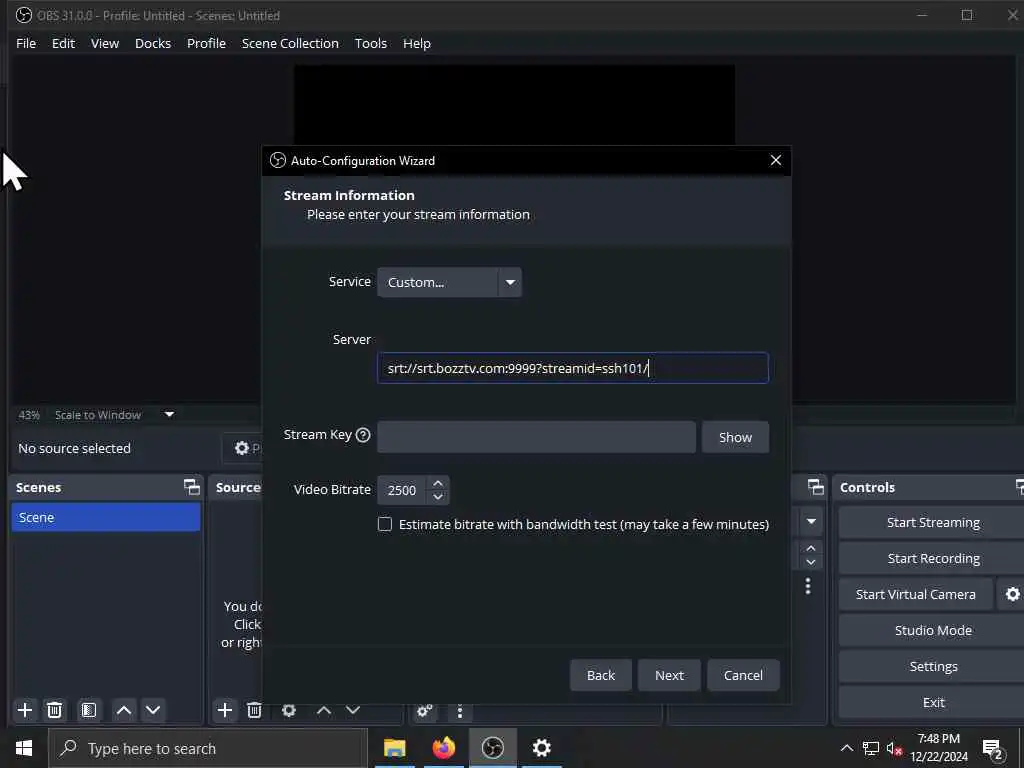Remove source trash icon in Sources dock

(x=255, y=710)
